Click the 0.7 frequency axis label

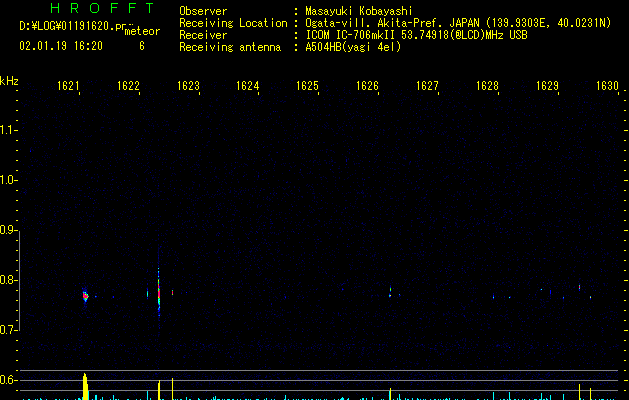[x=8, y=330]
